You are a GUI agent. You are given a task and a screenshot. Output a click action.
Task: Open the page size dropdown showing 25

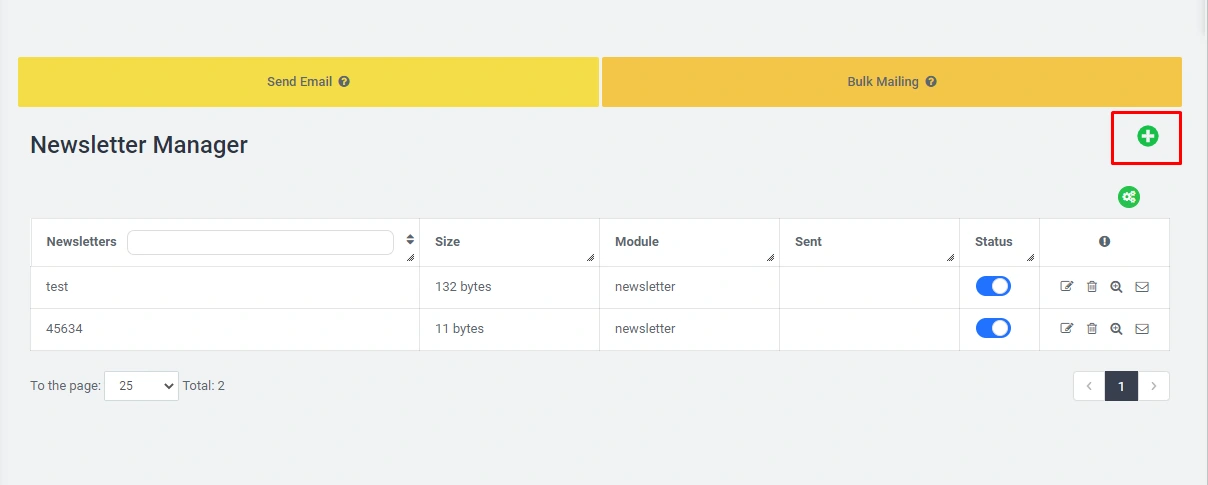click(x=141, y=386)
